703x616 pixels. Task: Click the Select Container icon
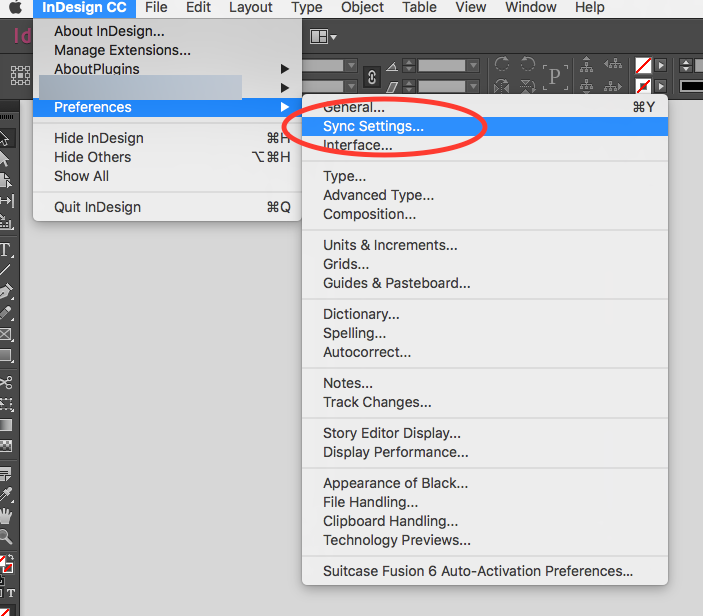(586, 65)
